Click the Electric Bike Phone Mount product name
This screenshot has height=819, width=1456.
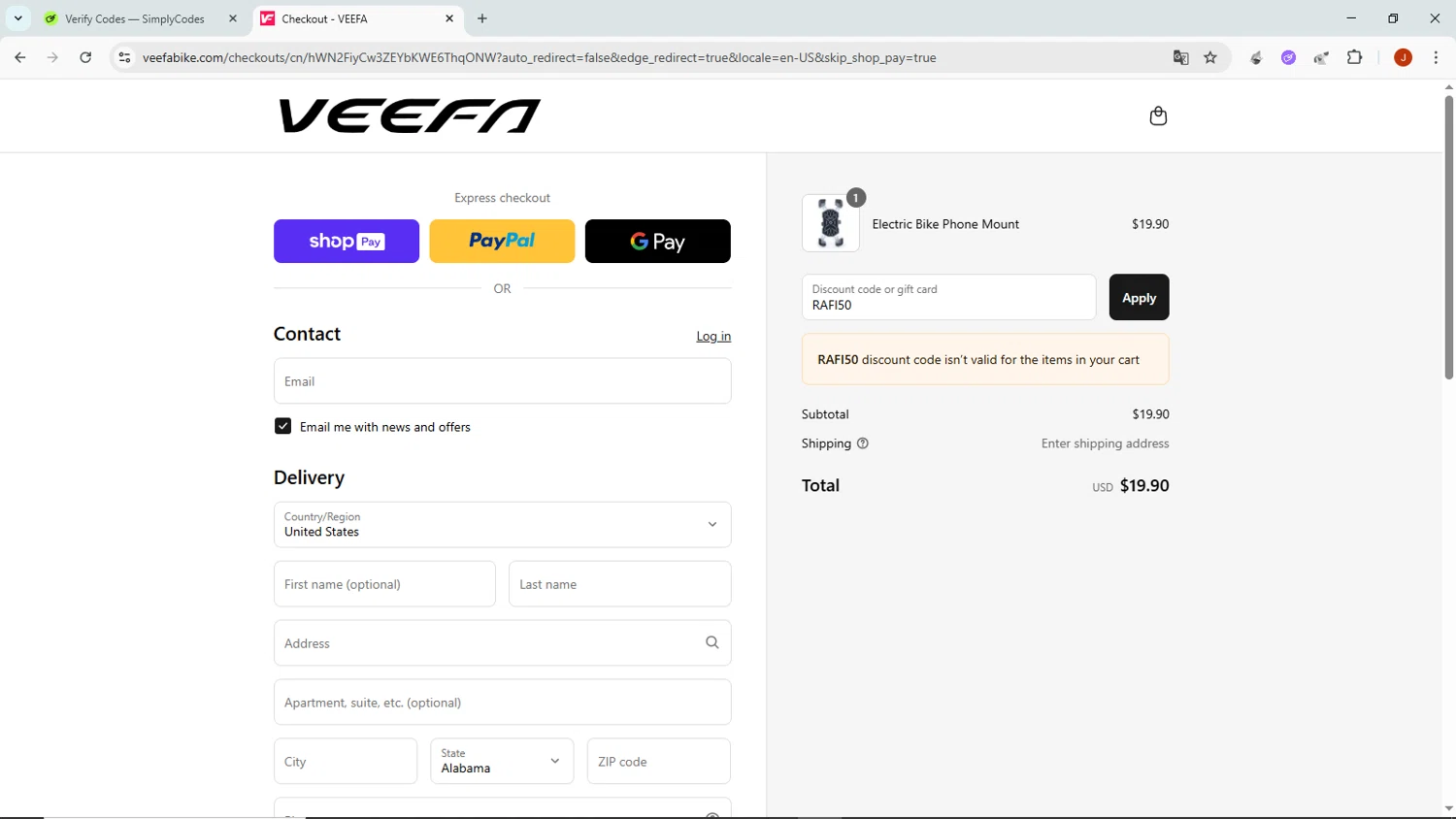(x=945, y=224)
